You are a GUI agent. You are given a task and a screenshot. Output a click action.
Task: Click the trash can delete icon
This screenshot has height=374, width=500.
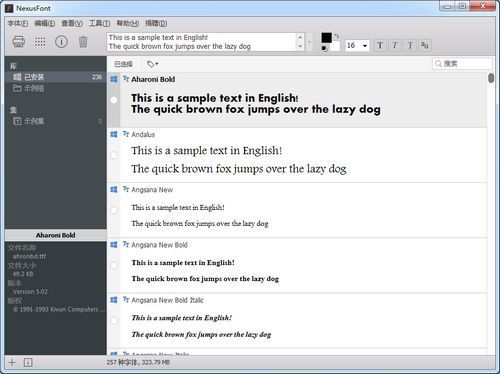[x=83, y=42]
